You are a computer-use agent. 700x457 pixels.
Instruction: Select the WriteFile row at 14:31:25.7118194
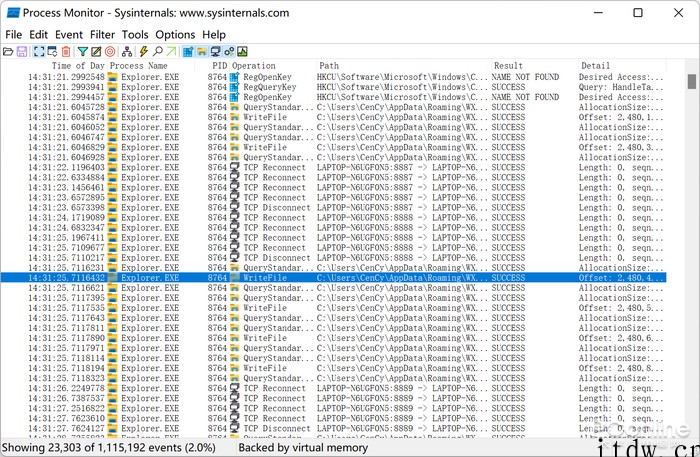point(333,368)
